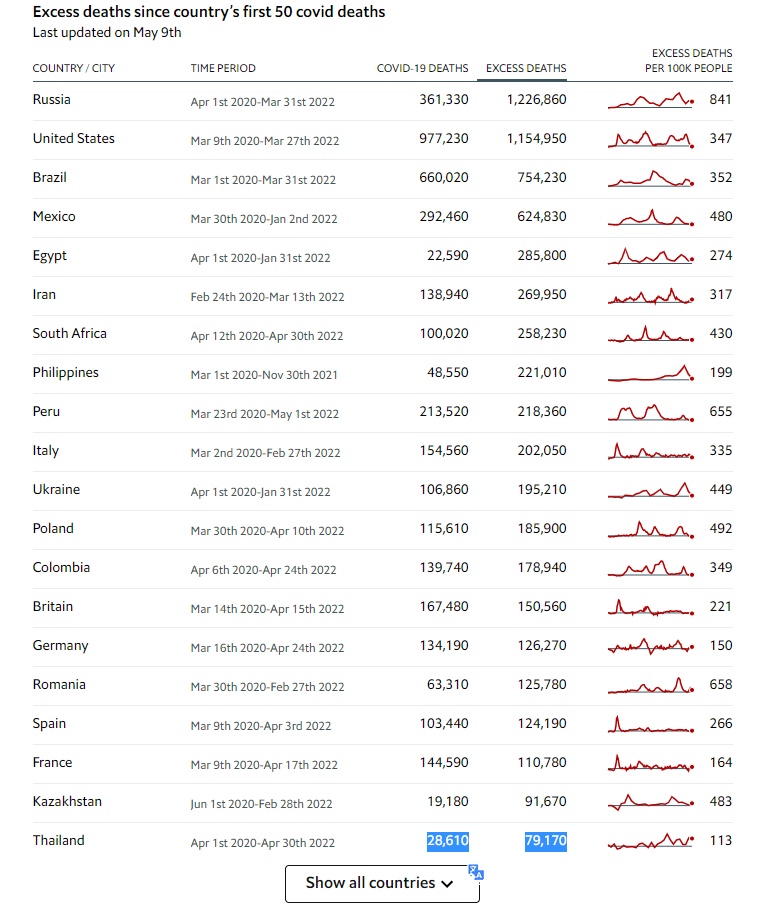The width and height of the screenshot is (763, 907).
Task: Click Peru's excess deaths sparkline
Action: pyautogui.click(x=651, y=412)
